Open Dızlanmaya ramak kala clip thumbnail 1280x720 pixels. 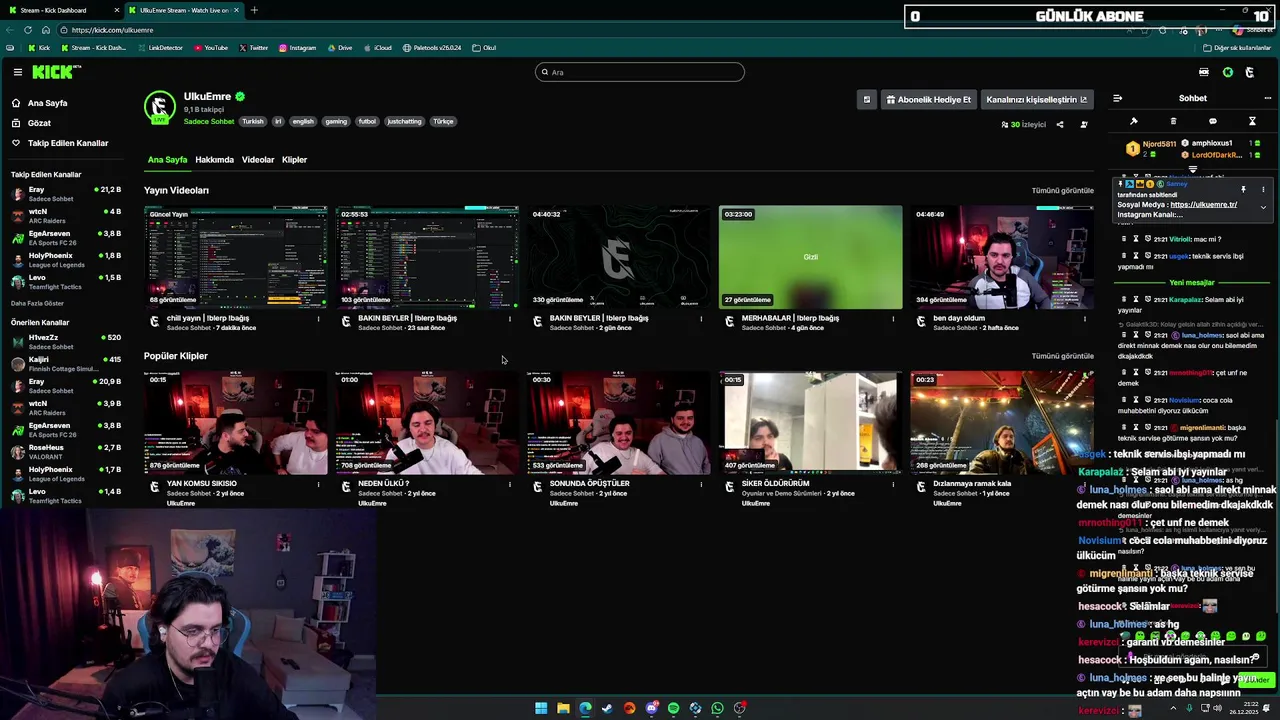click(1001, 423)
